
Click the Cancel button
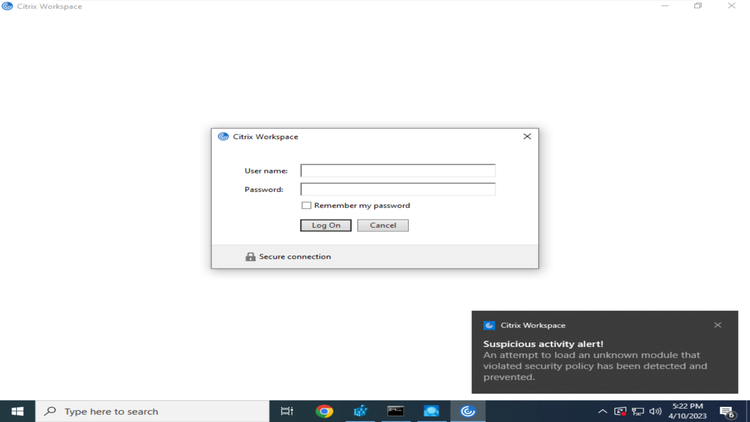tap(383, 225)
